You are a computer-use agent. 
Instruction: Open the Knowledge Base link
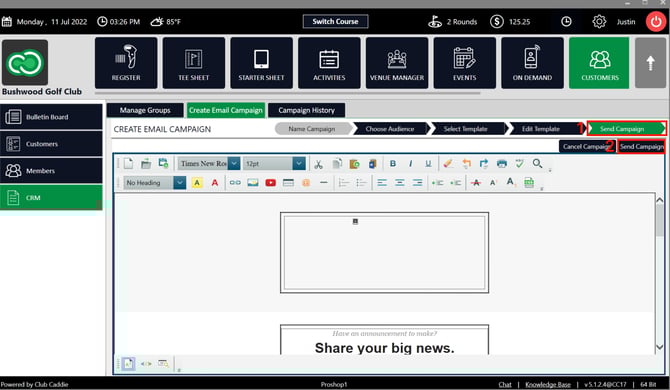548,384
